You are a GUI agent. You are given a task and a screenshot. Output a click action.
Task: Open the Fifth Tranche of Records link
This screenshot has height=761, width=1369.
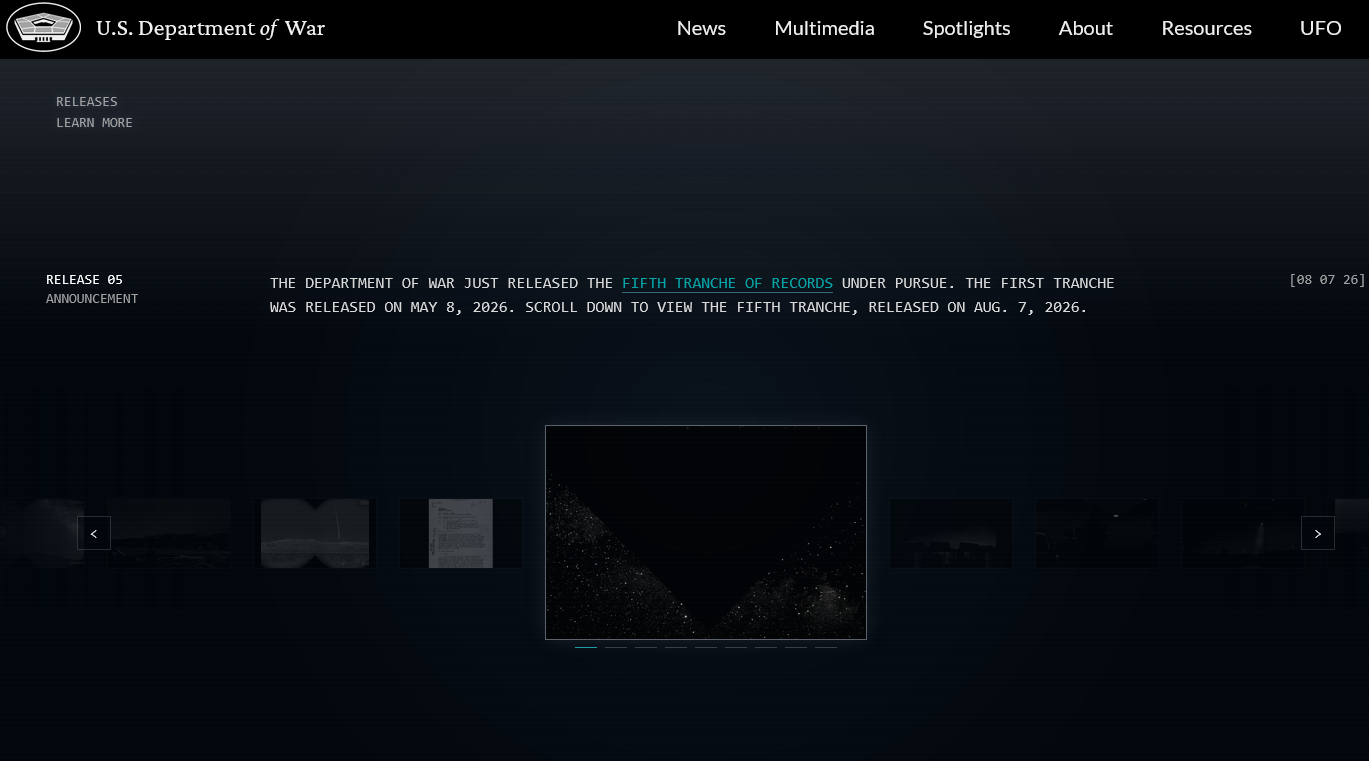727,283
